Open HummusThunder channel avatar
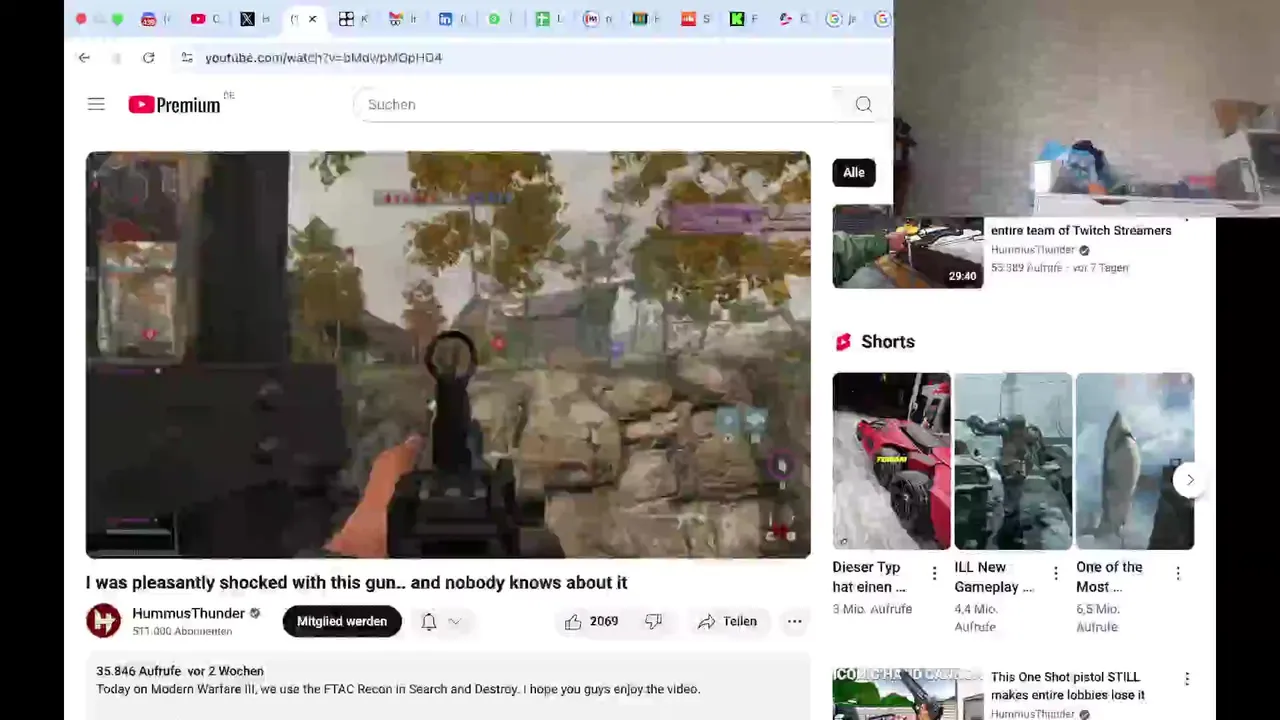This screenshot has height=720, width=1280. click(103, 621)
